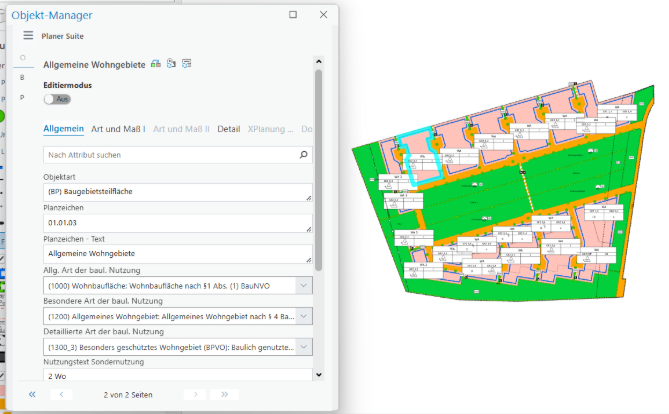This screenshot has width=669, height=414.
Task: Select the Allgemein tab
Action: (x=64, y=129)
